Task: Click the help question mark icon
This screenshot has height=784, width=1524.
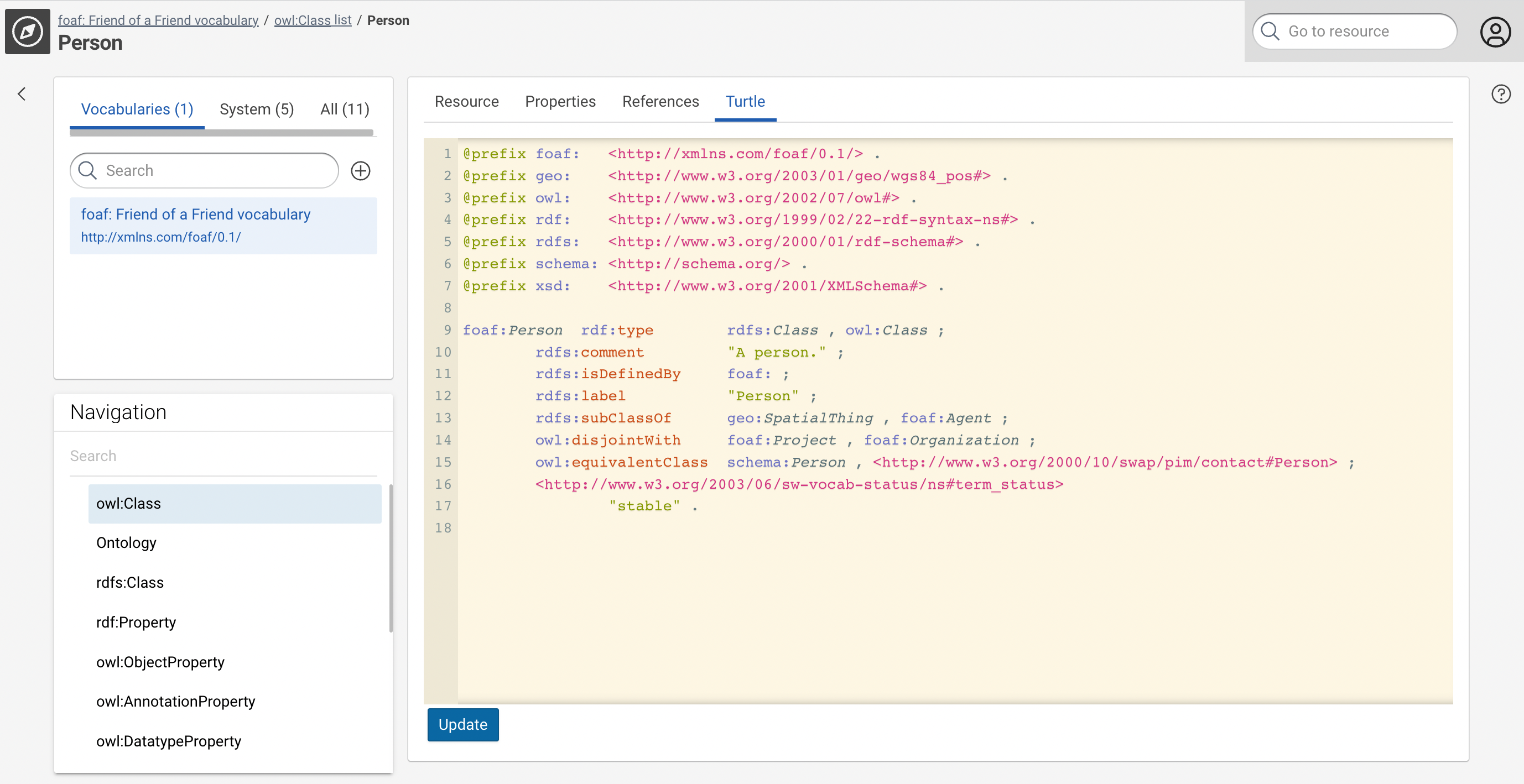Action: [x=1500, y=94]
